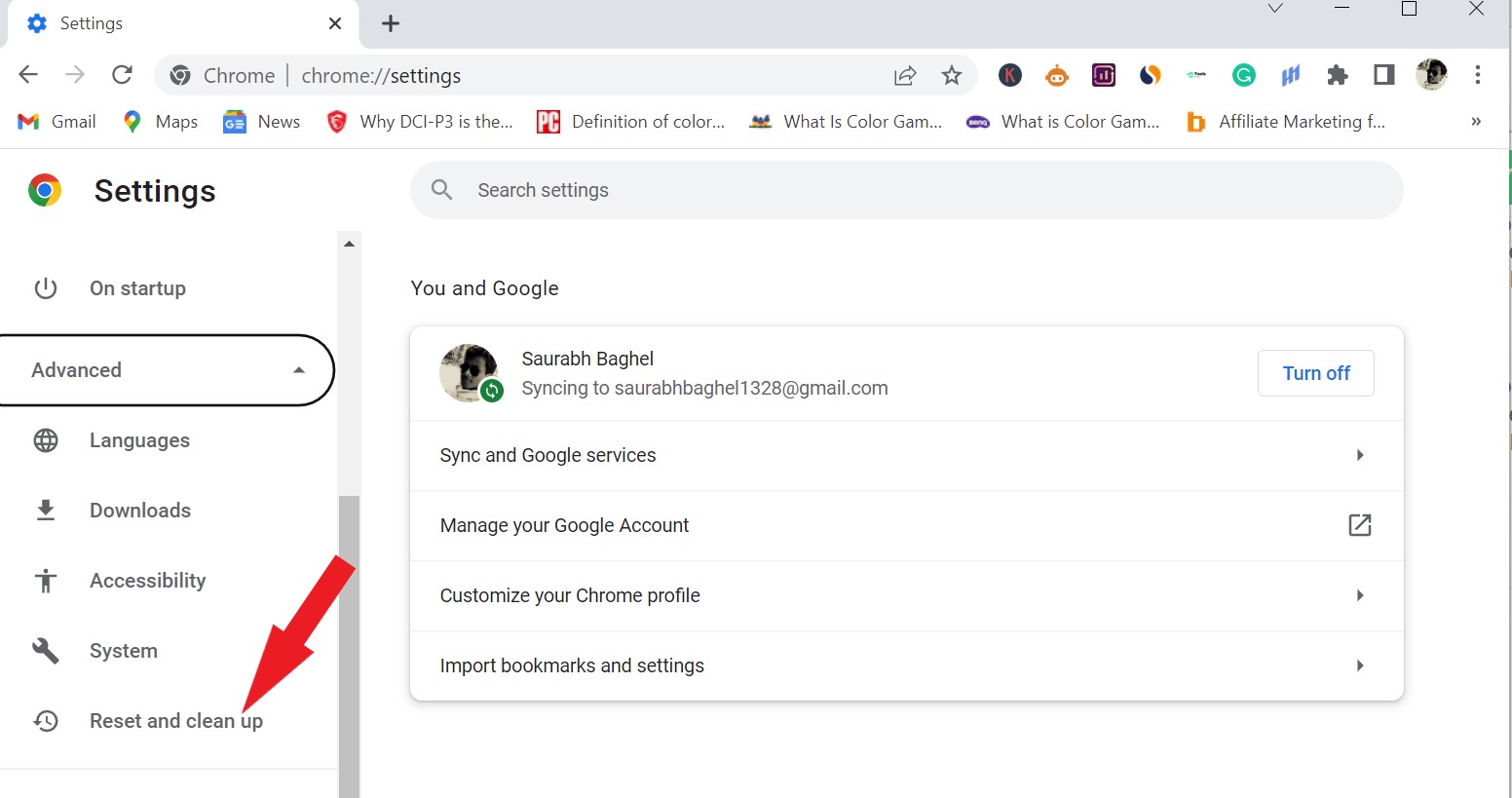Image resolution: width=1512 pixels, height=798 pixels.
Task: Click the Extensions puzzle piece icon
Action: coord(1337,75)
